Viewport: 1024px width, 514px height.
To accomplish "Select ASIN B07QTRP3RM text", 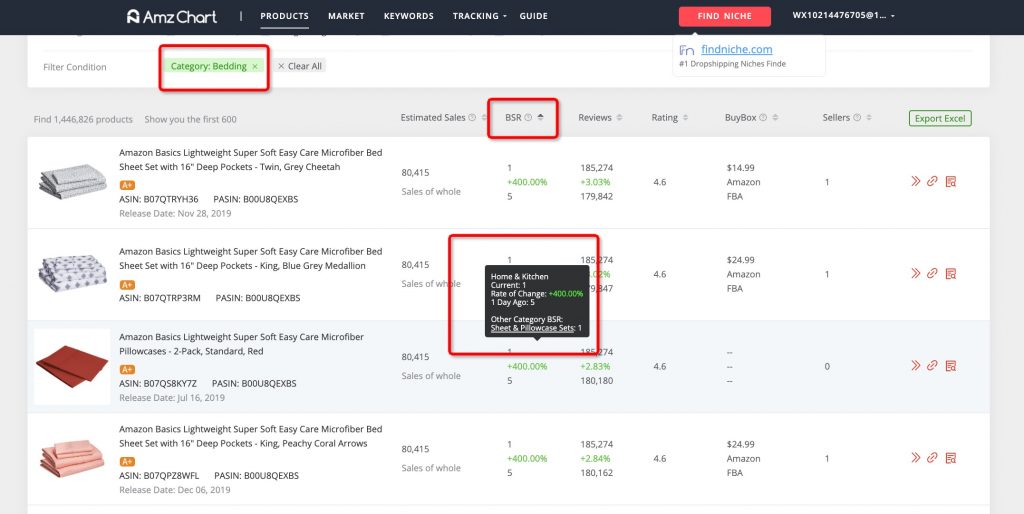I will [x=160, y=298].
